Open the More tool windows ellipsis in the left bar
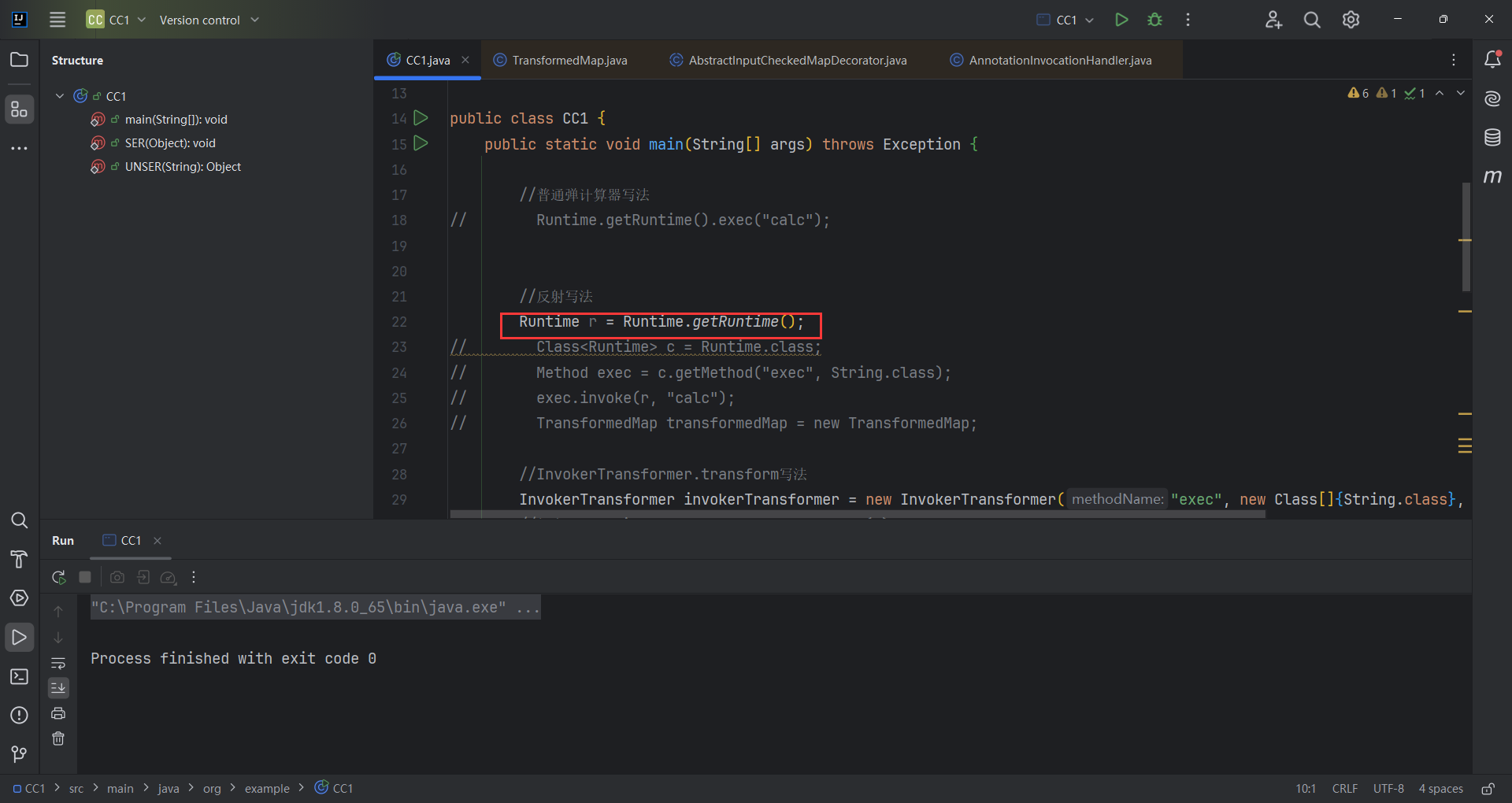The width and height of the screenshot is (1512, 803). (x=19, y=148)
